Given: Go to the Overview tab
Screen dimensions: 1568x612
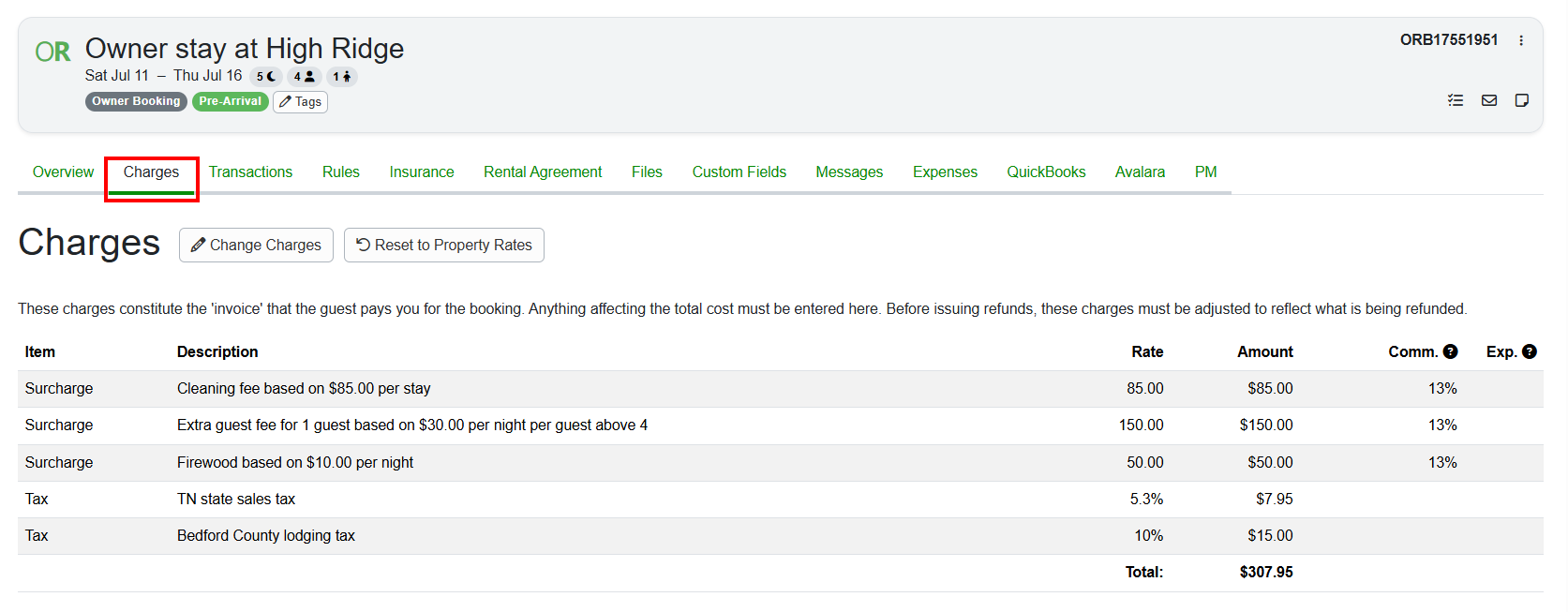Looking at the screenshot, I should point(63,172).
